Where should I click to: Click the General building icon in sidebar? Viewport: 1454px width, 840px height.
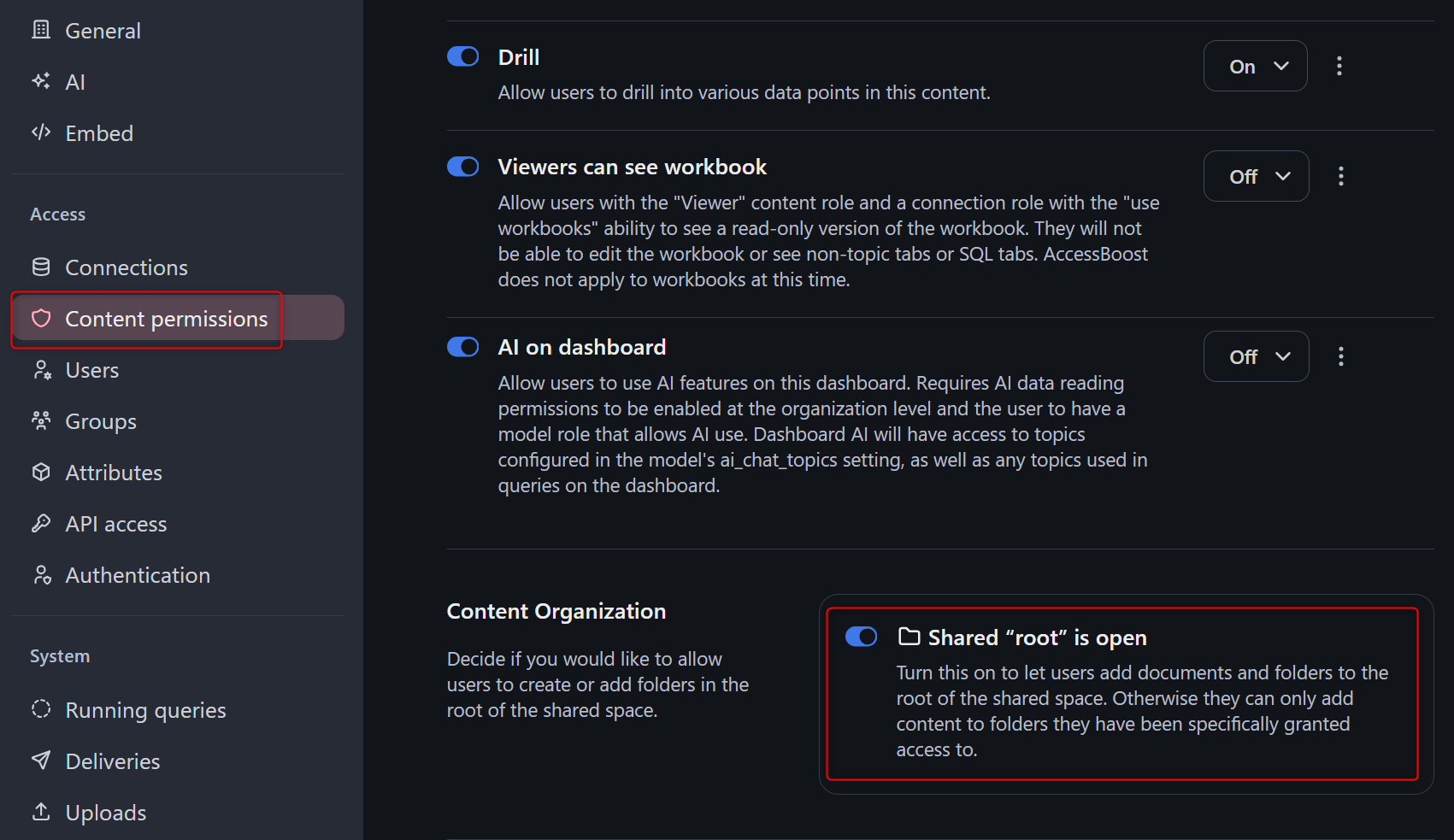click(41, 31)
